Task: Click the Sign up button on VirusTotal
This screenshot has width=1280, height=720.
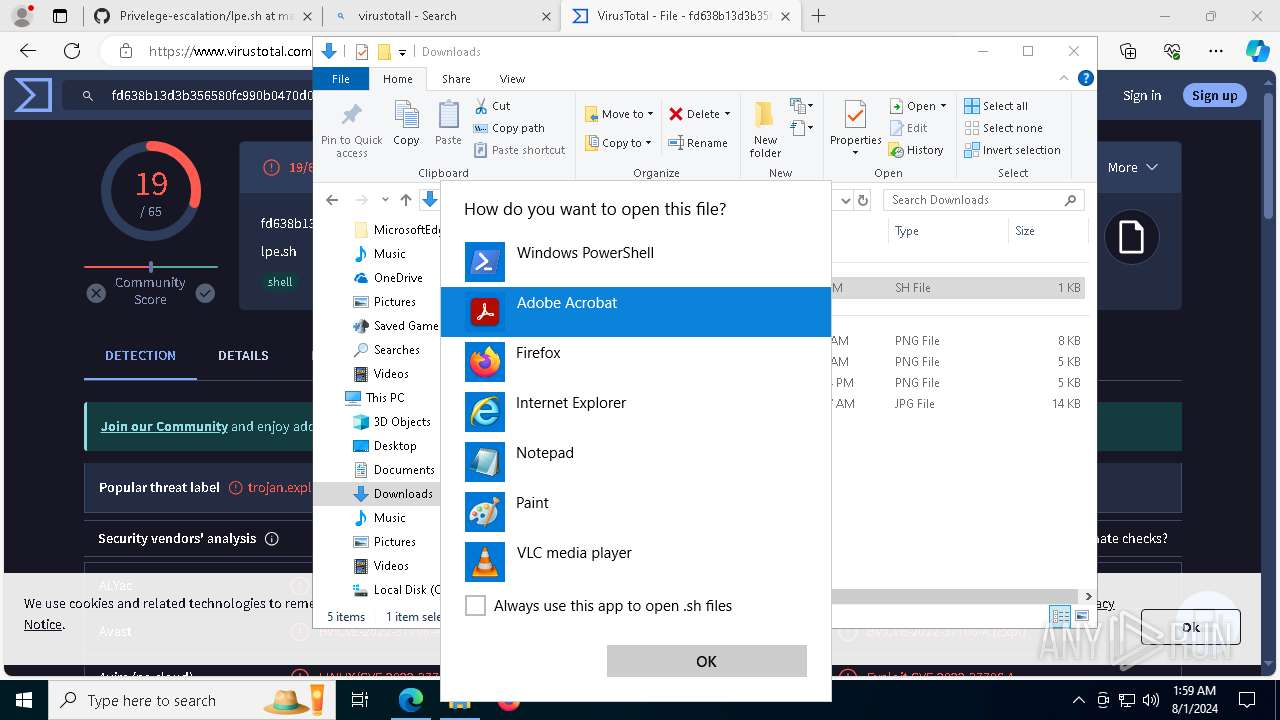Action: (1214, 95)
